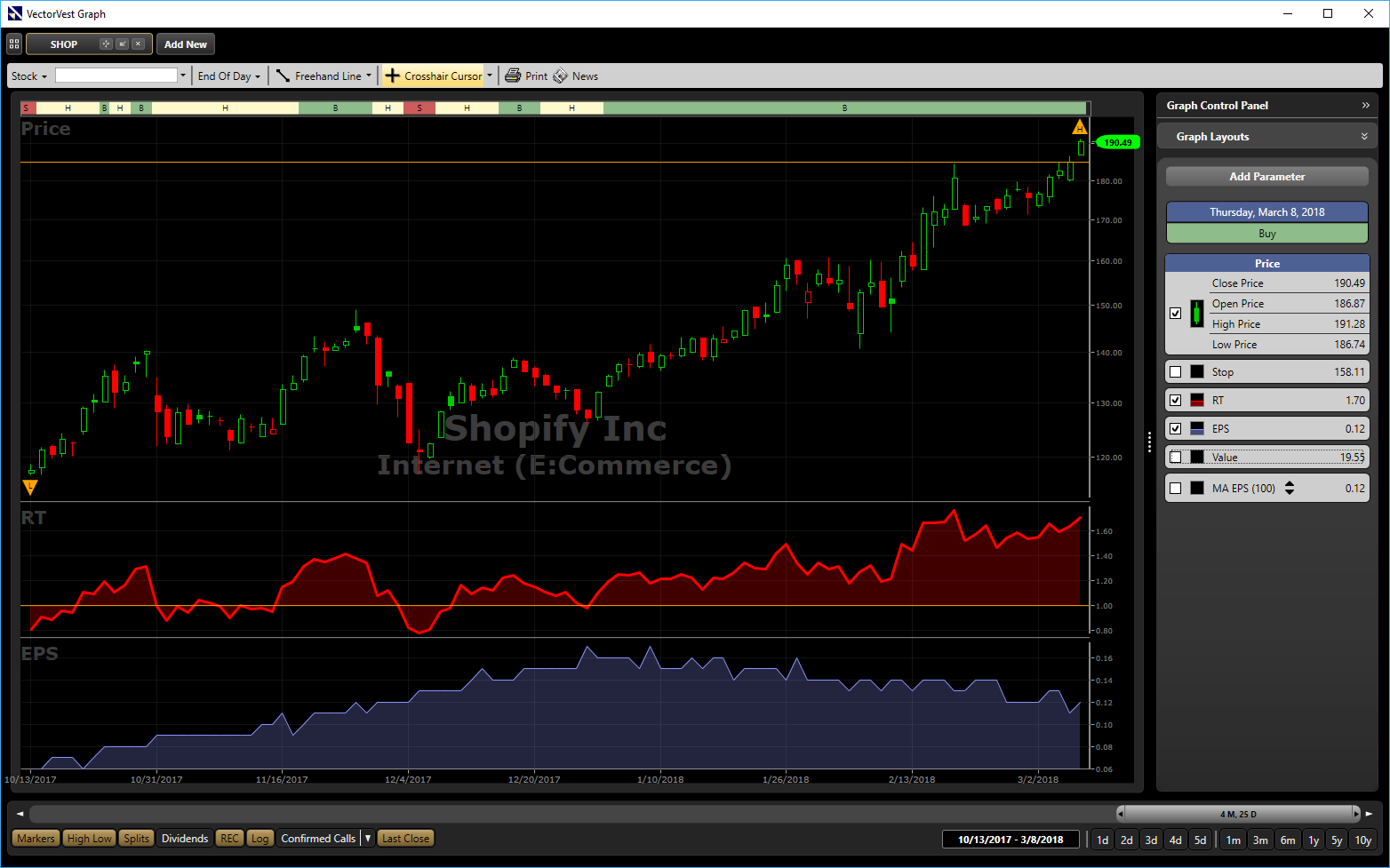Expand the Crosshair Cursor dropdown arrow
Viewport: 1390px width, 868px height.
pyautogui.click(x=489, y=76)
